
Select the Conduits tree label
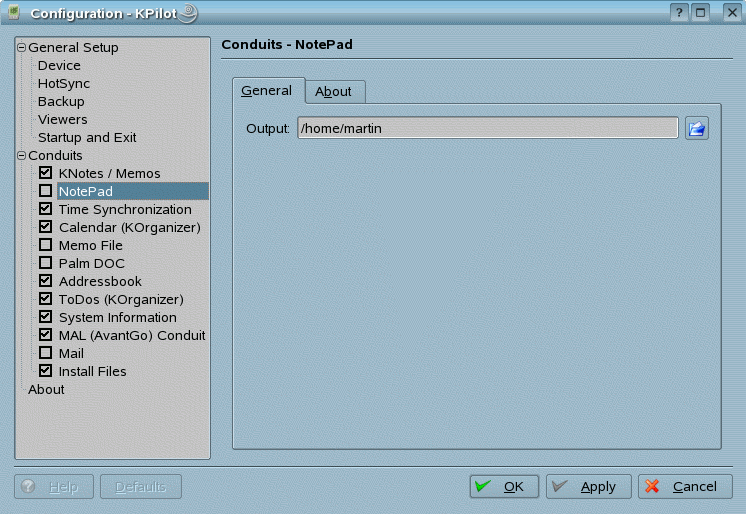pos(55,156)
